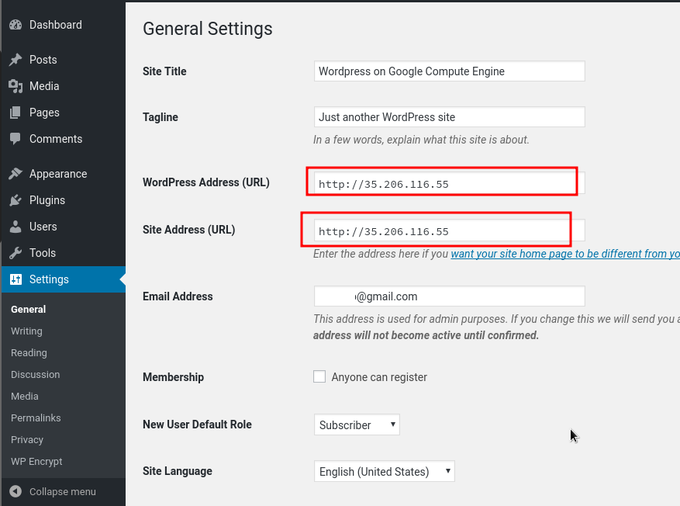
Task: Open Users menu label
Action: [43, 226]
